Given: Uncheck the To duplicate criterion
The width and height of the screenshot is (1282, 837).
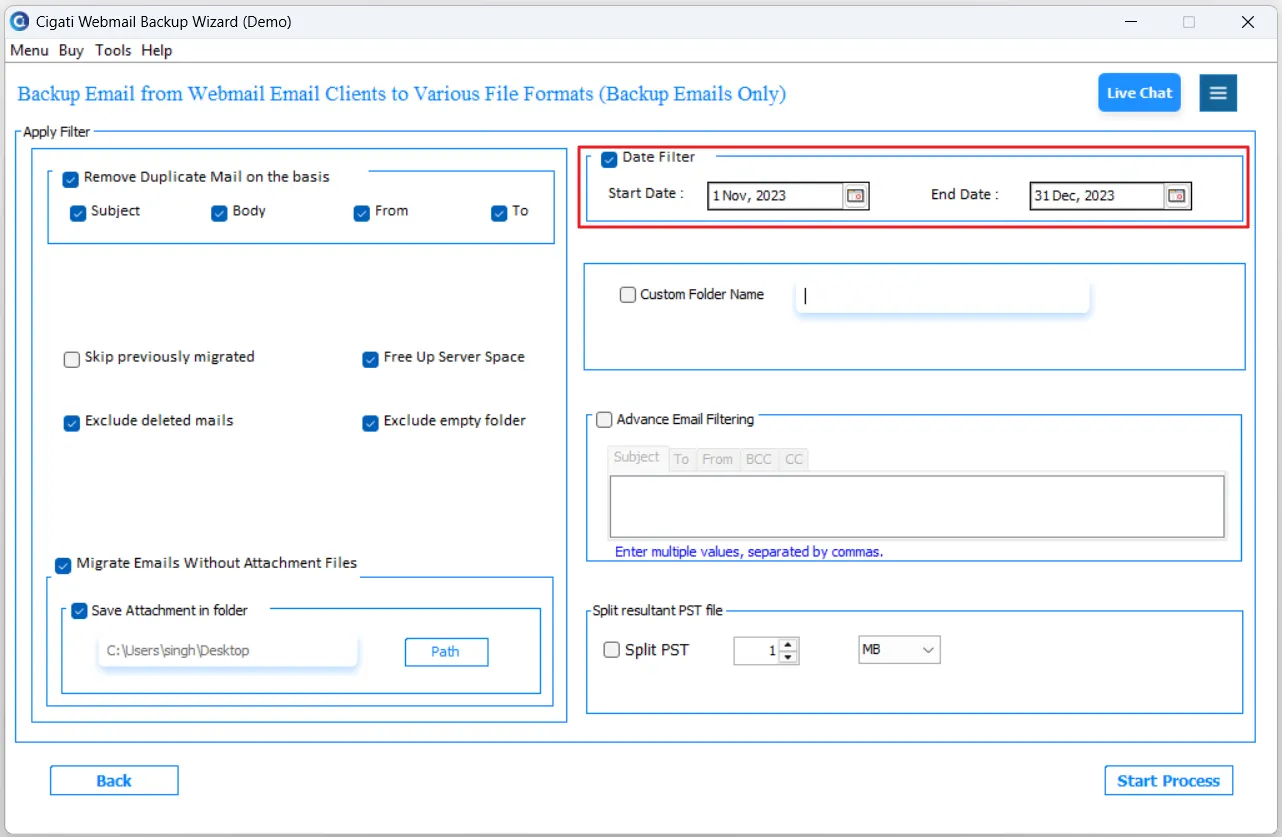Looking at the screenshot, I should (x=499, y=213).
